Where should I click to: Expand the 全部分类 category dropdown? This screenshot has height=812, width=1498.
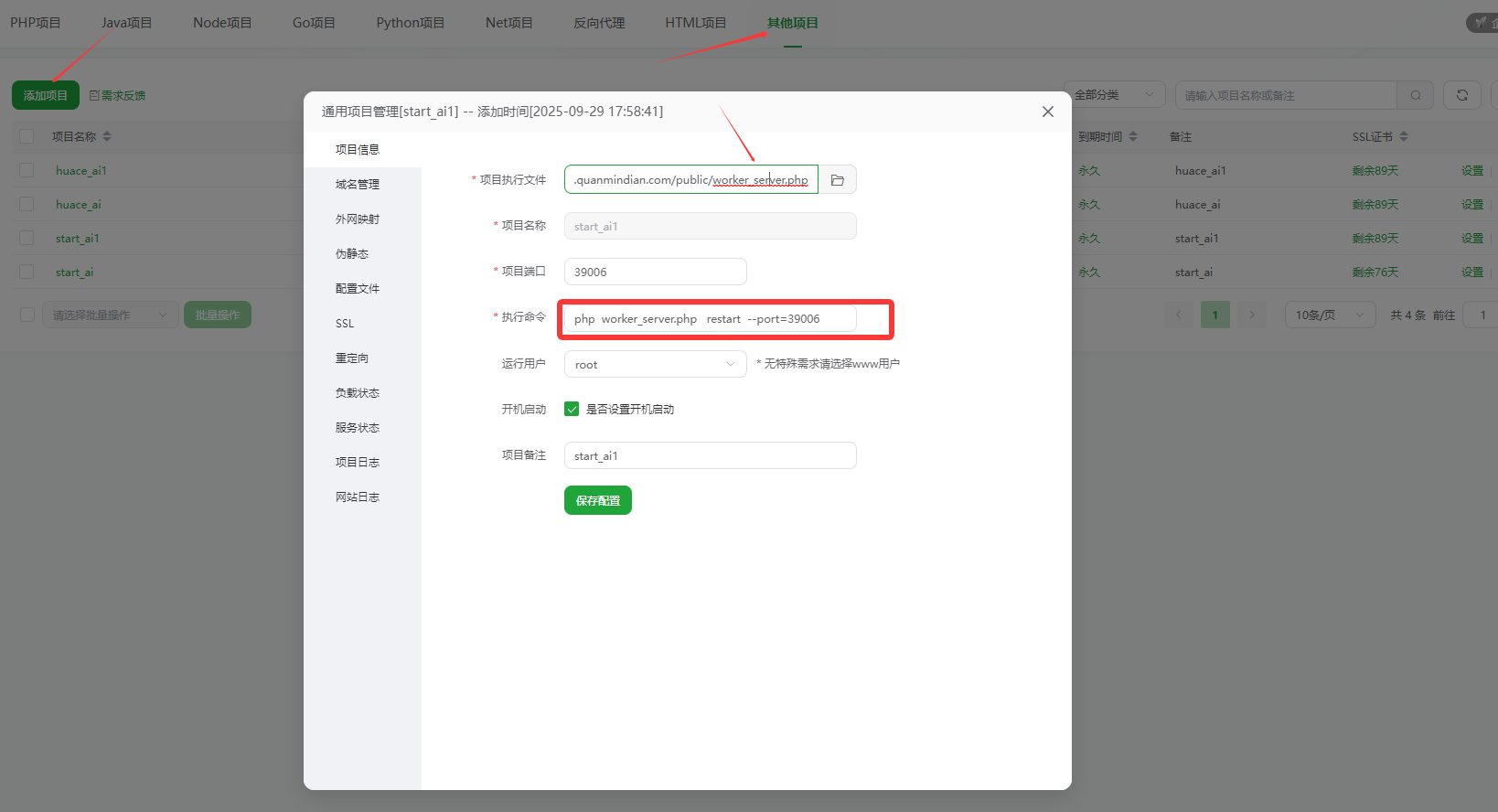[1114, 95]
